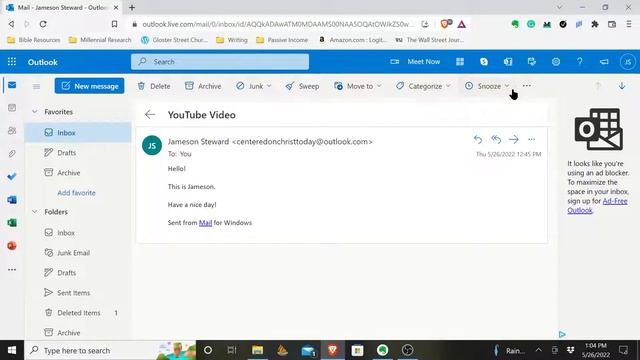The image size is (640, 360).
Task: Open the browser extensions puzzle icon
Action: click(x=595, y=24)
